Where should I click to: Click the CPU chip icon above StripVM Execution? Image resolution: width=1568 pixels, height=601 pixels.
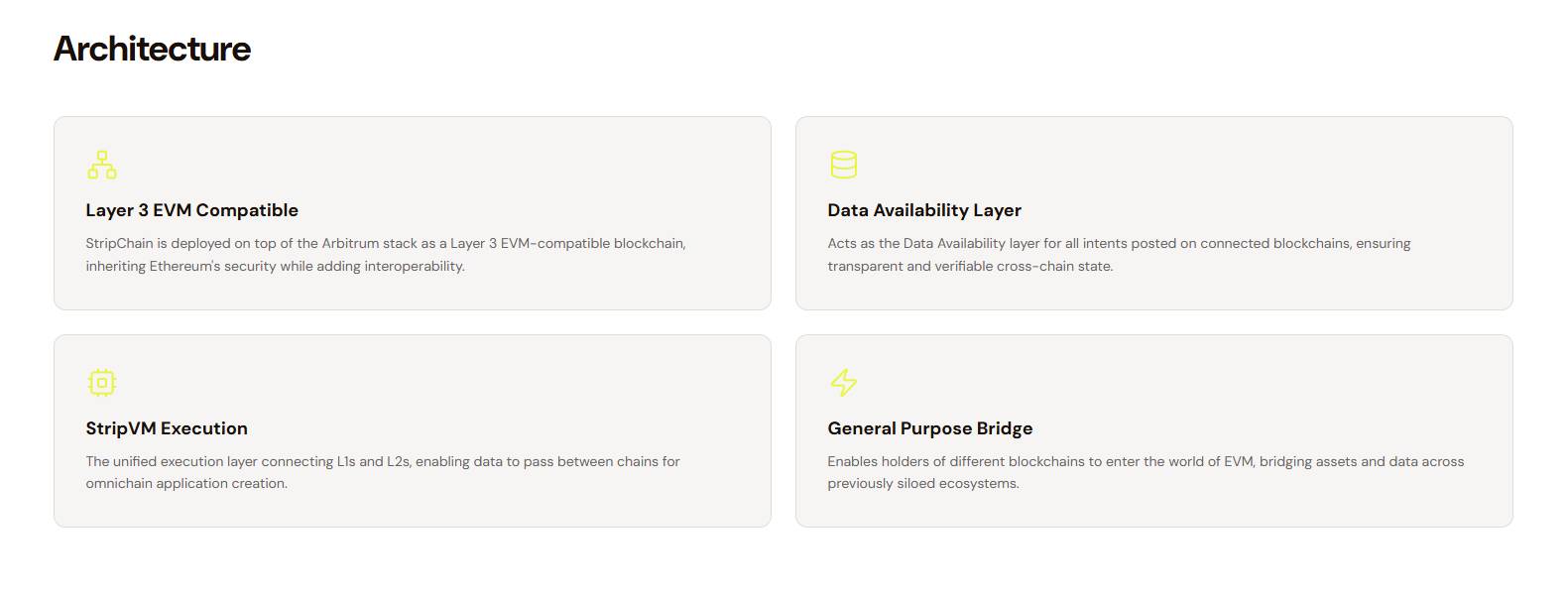[x=102, y=383]
